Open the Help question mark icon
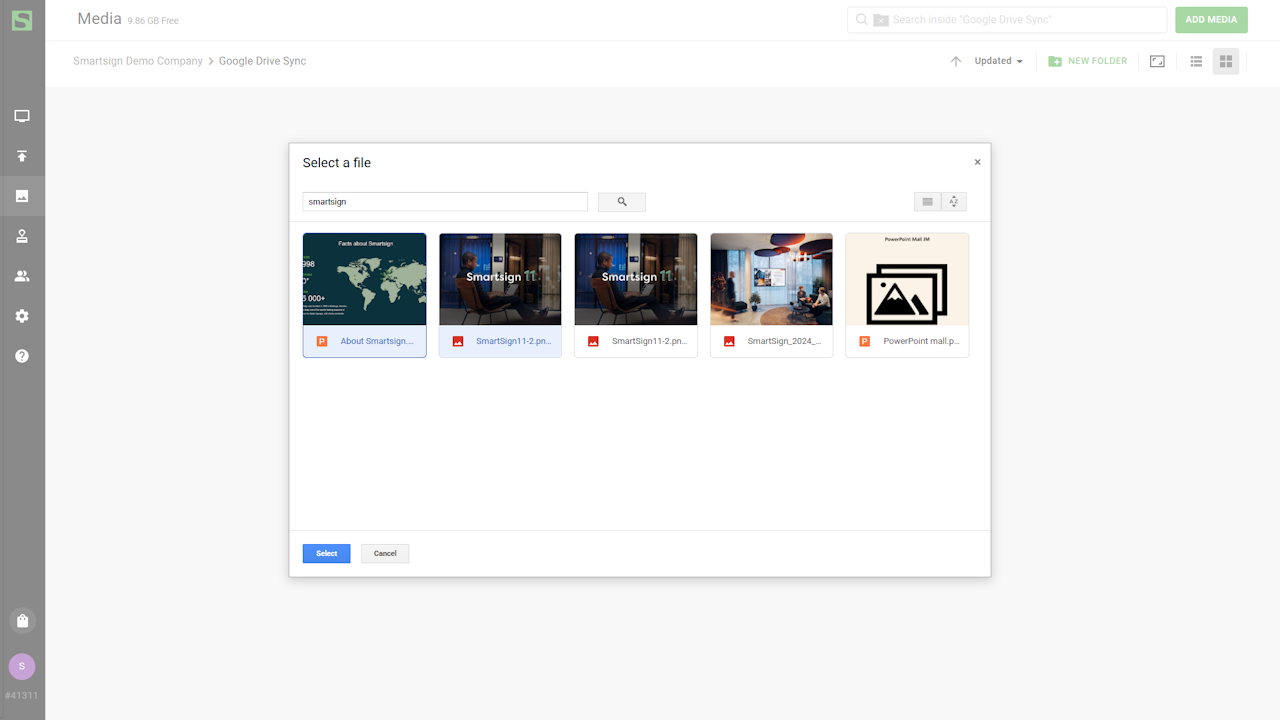 [22, 356]
